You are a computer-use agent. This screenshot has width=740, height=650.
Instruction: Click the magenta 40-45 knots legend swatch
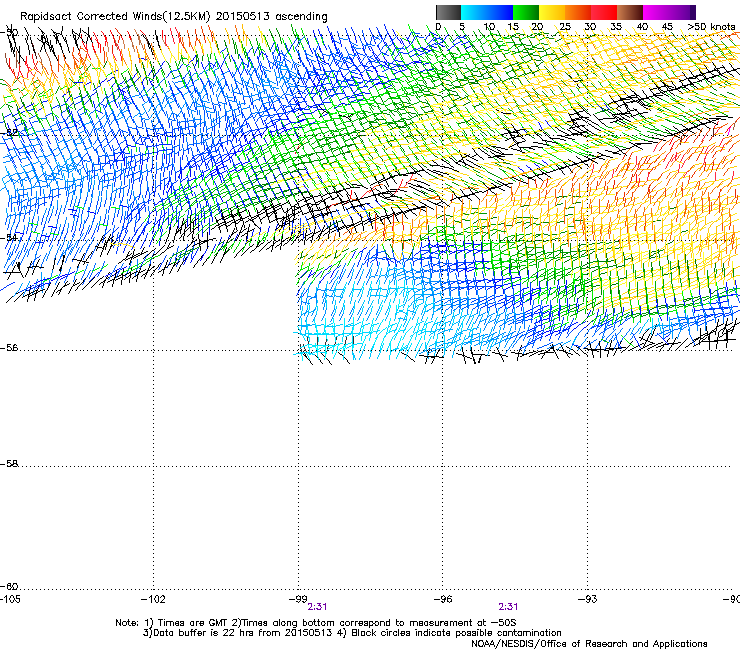(x=656, y=12)
